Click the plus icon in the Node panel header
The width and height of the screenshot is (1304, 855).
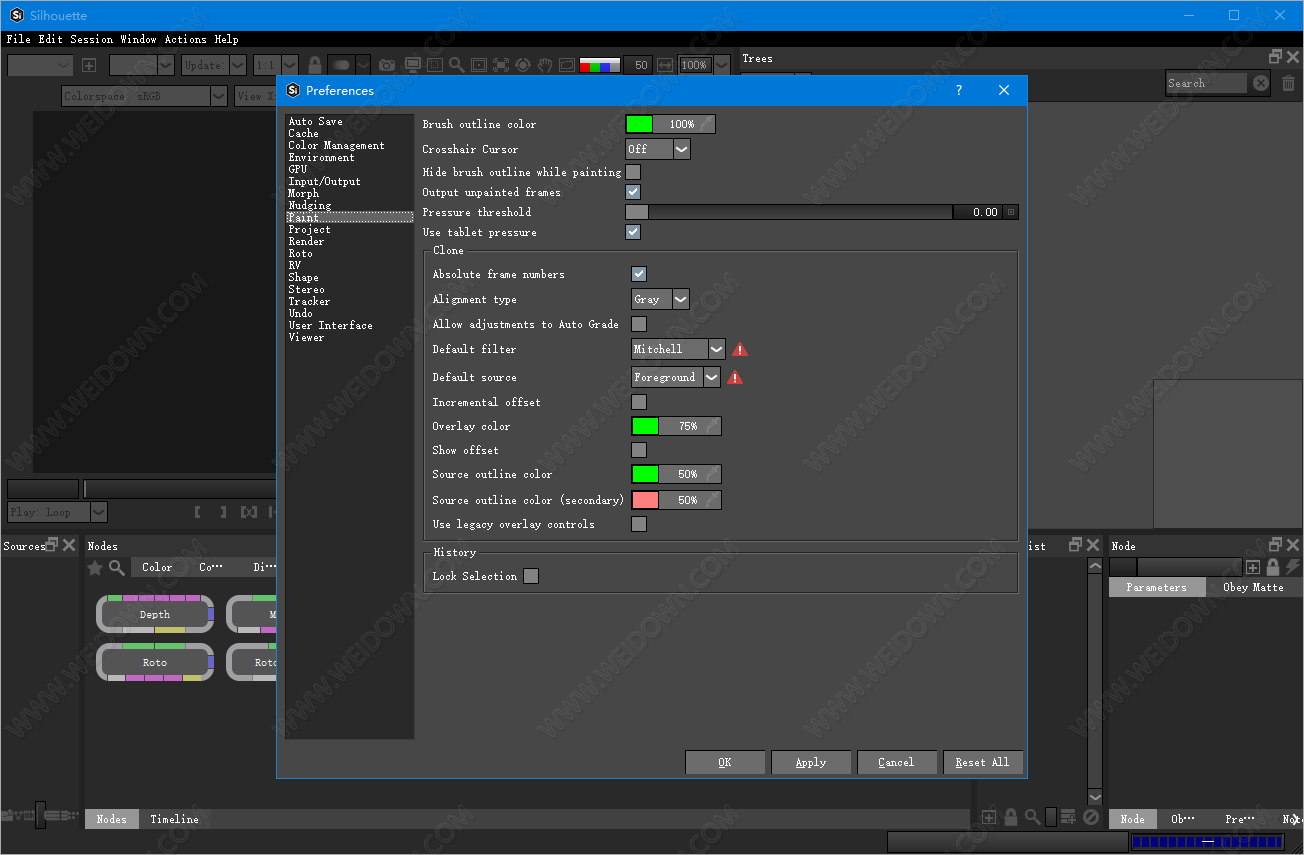[x=1253, y=567]
